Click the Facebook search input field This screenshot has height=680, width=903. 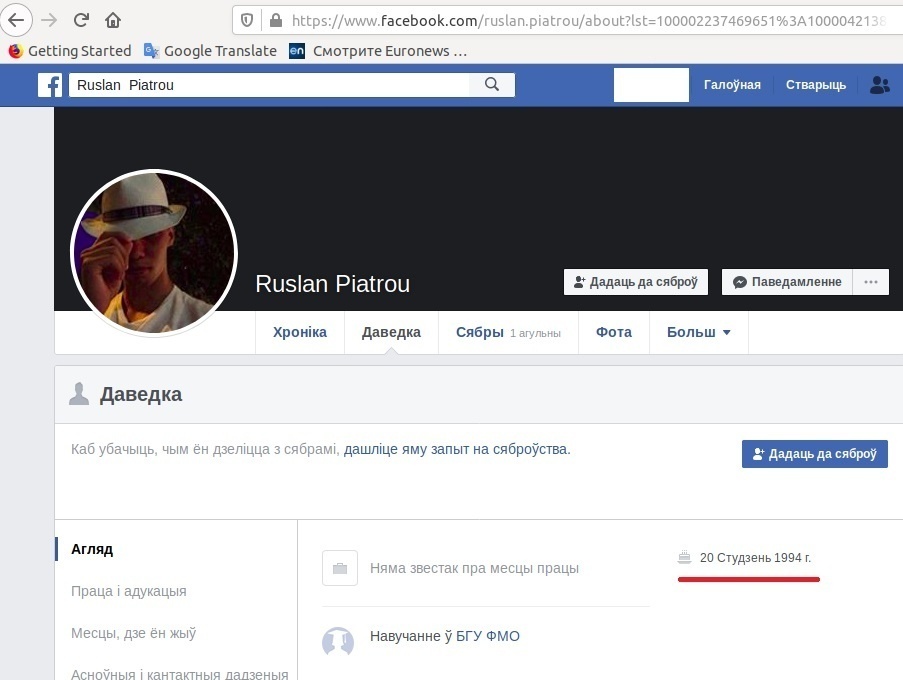[270, 85]
